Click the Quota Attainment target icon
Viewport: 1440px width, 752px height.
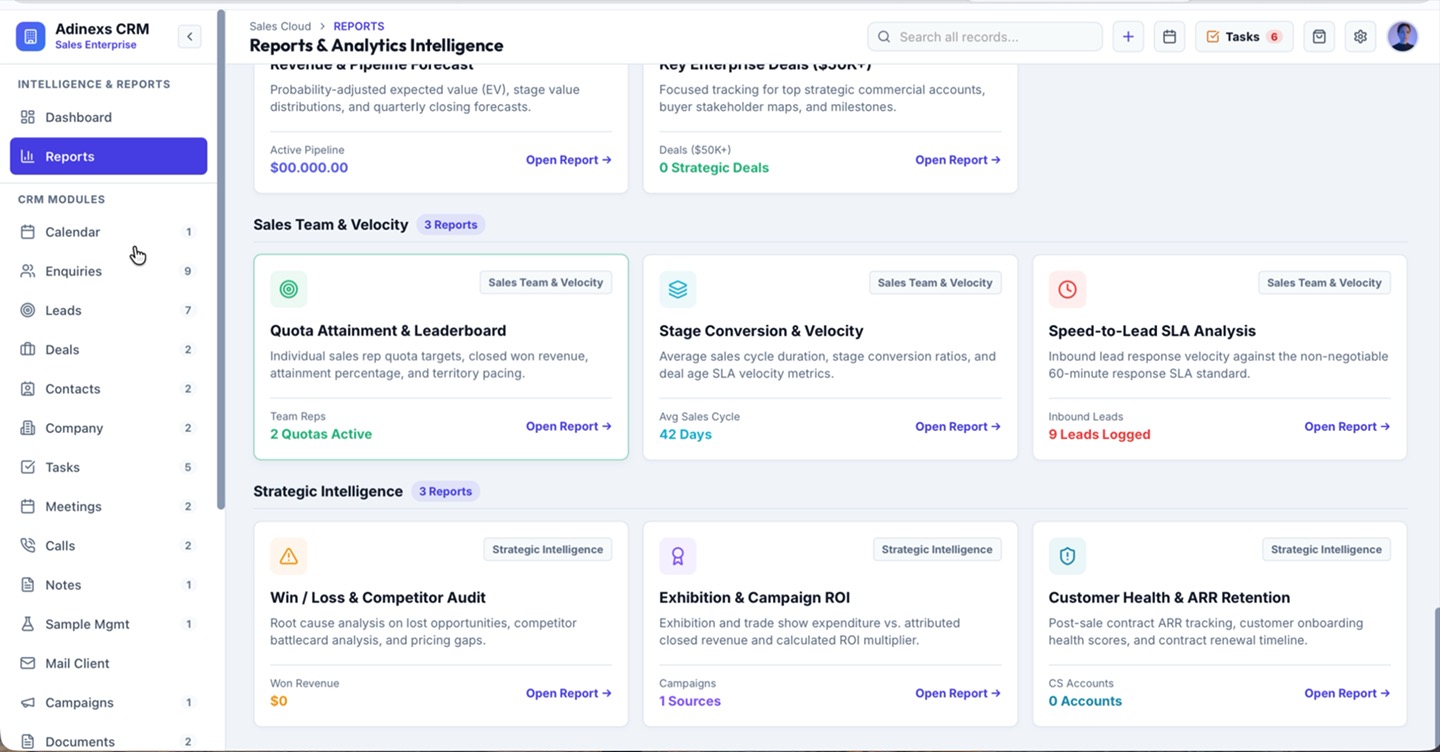point(289,289)
